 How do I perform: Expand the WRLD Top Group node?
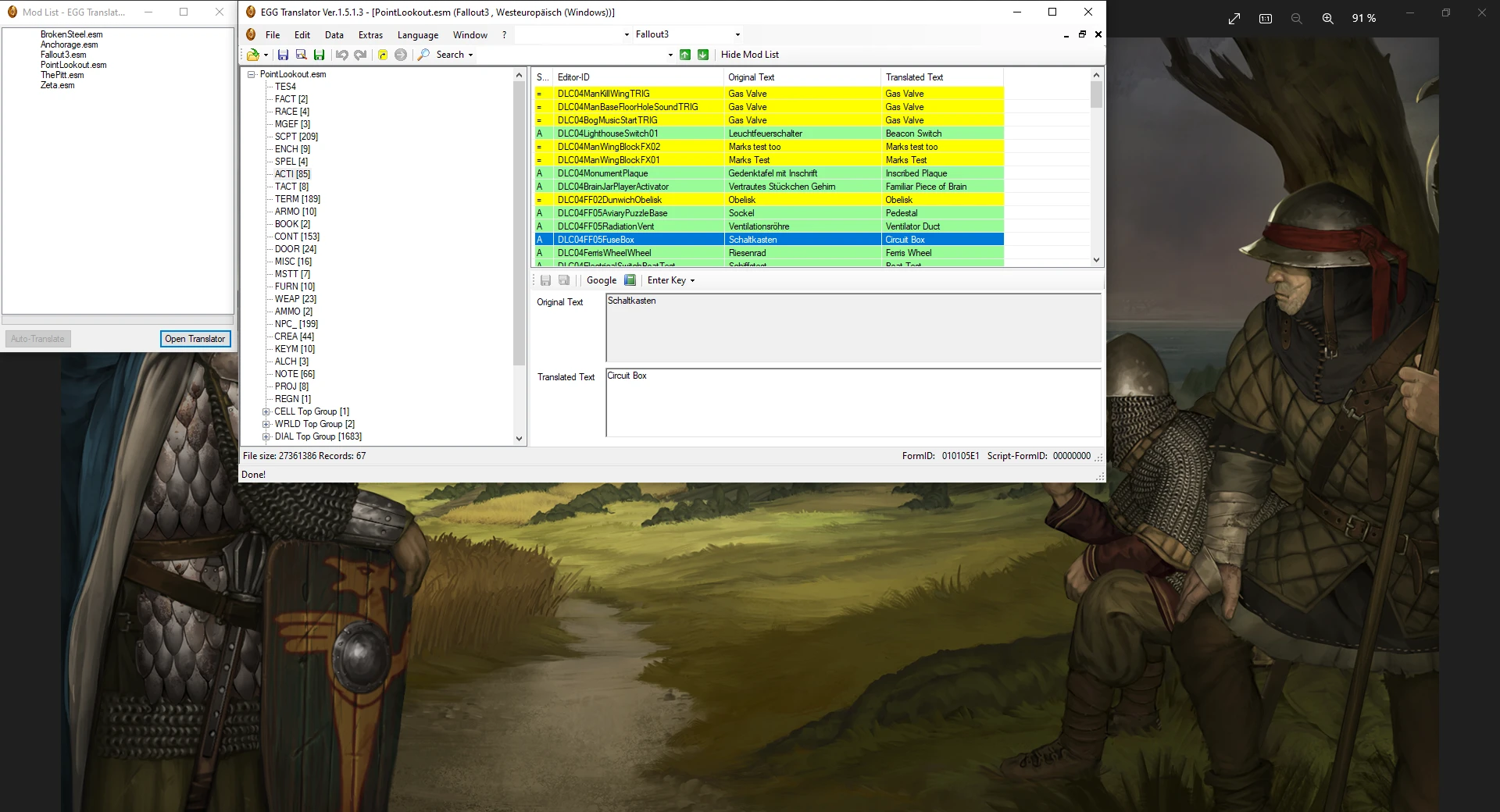(x=266, y=424)
